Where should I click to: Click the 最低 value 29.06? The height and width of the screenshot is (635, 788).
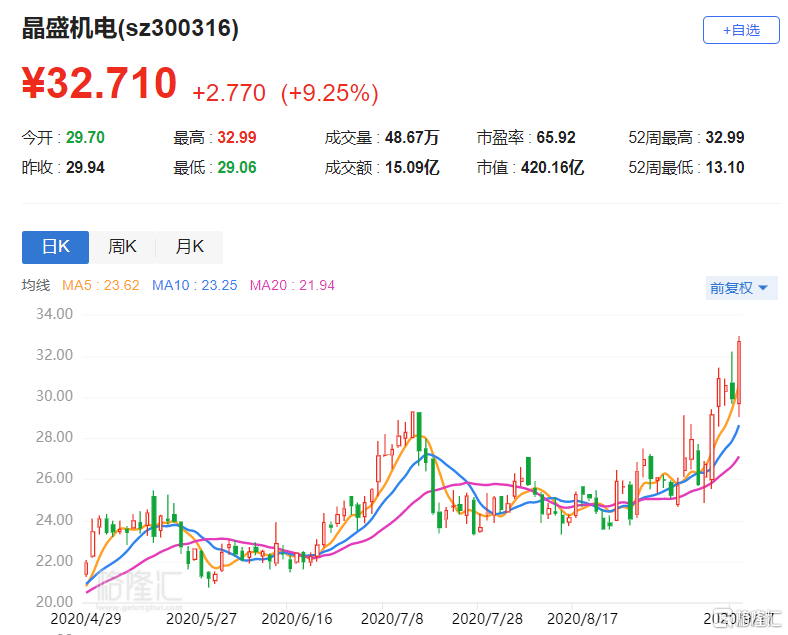click(237, 167)
